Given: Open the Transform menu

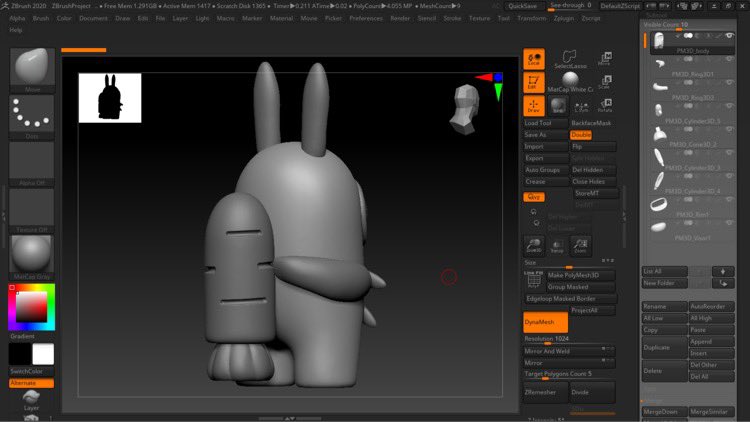Looking at the screenshot, I should coord(531,18).
